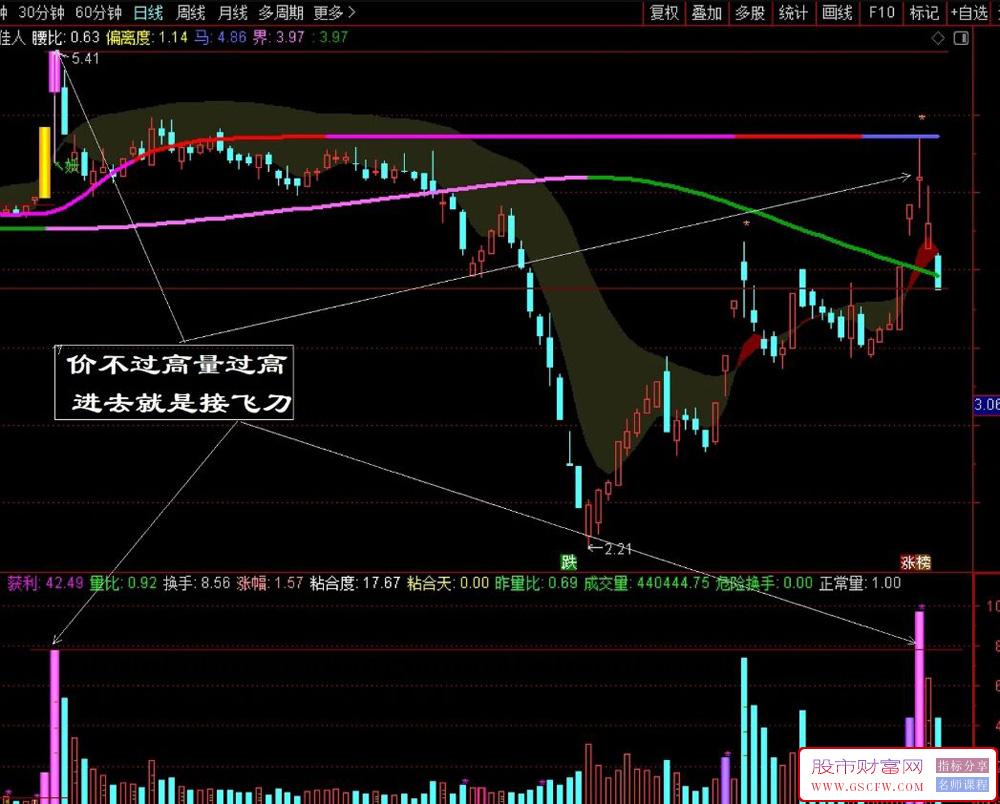Click the 获利: 42.49 value
Image resolution: width=1000 pixels, height=804 pixels.
(45, 583)
